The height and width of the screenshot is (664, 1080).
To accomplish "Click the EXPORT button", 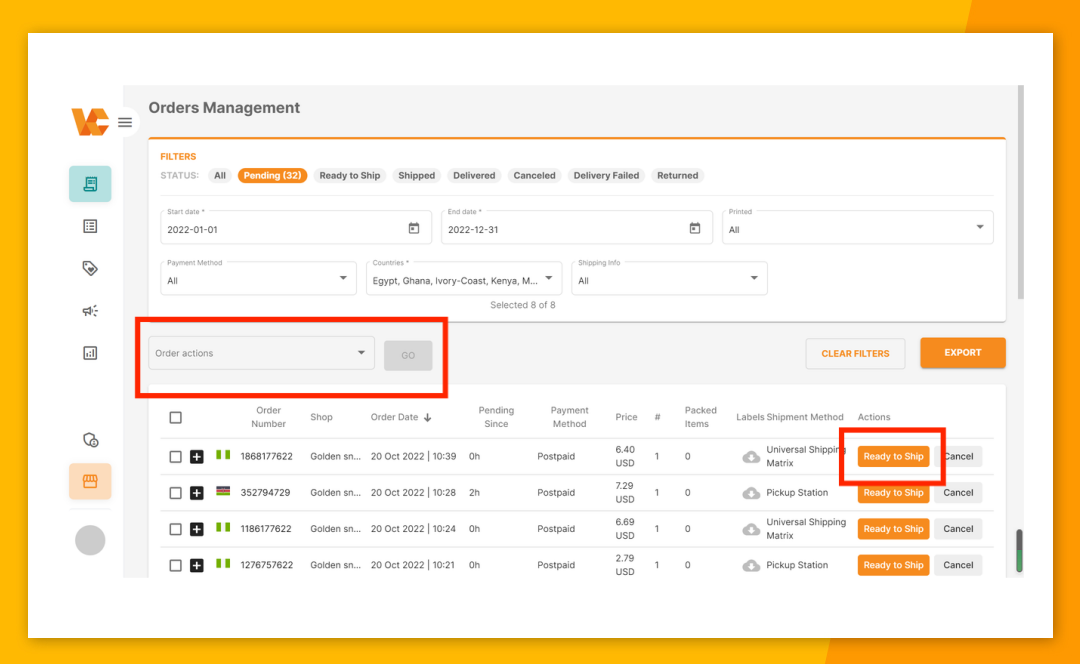I will 963,353.
